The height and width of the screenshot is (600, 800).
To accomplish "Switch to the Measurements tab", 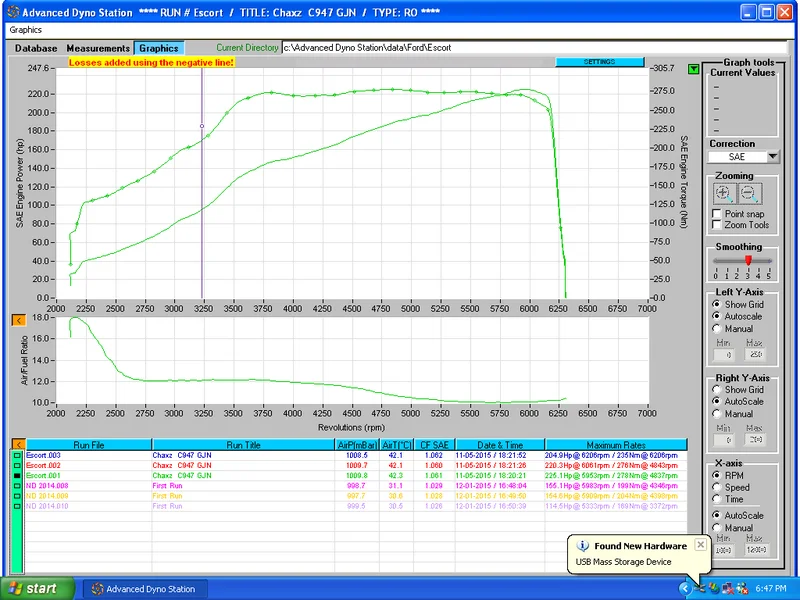I will (98, 48).
